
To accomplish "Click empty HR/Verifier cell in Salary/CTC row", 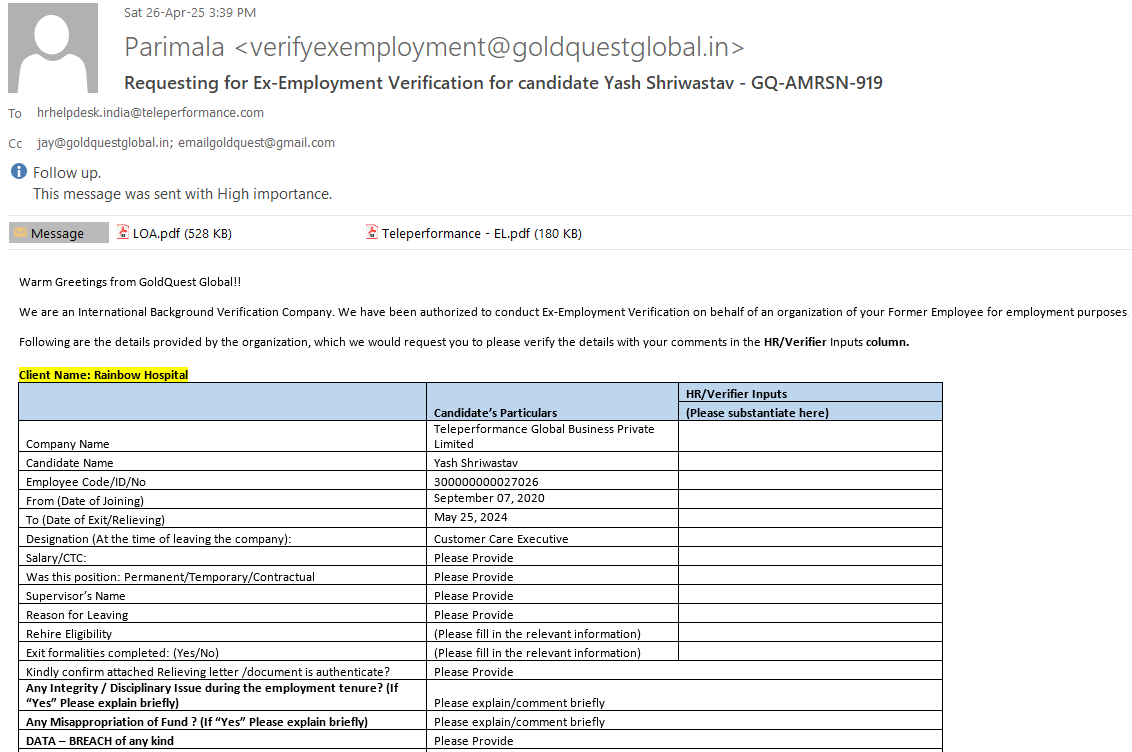I will [x=809, y=558].
